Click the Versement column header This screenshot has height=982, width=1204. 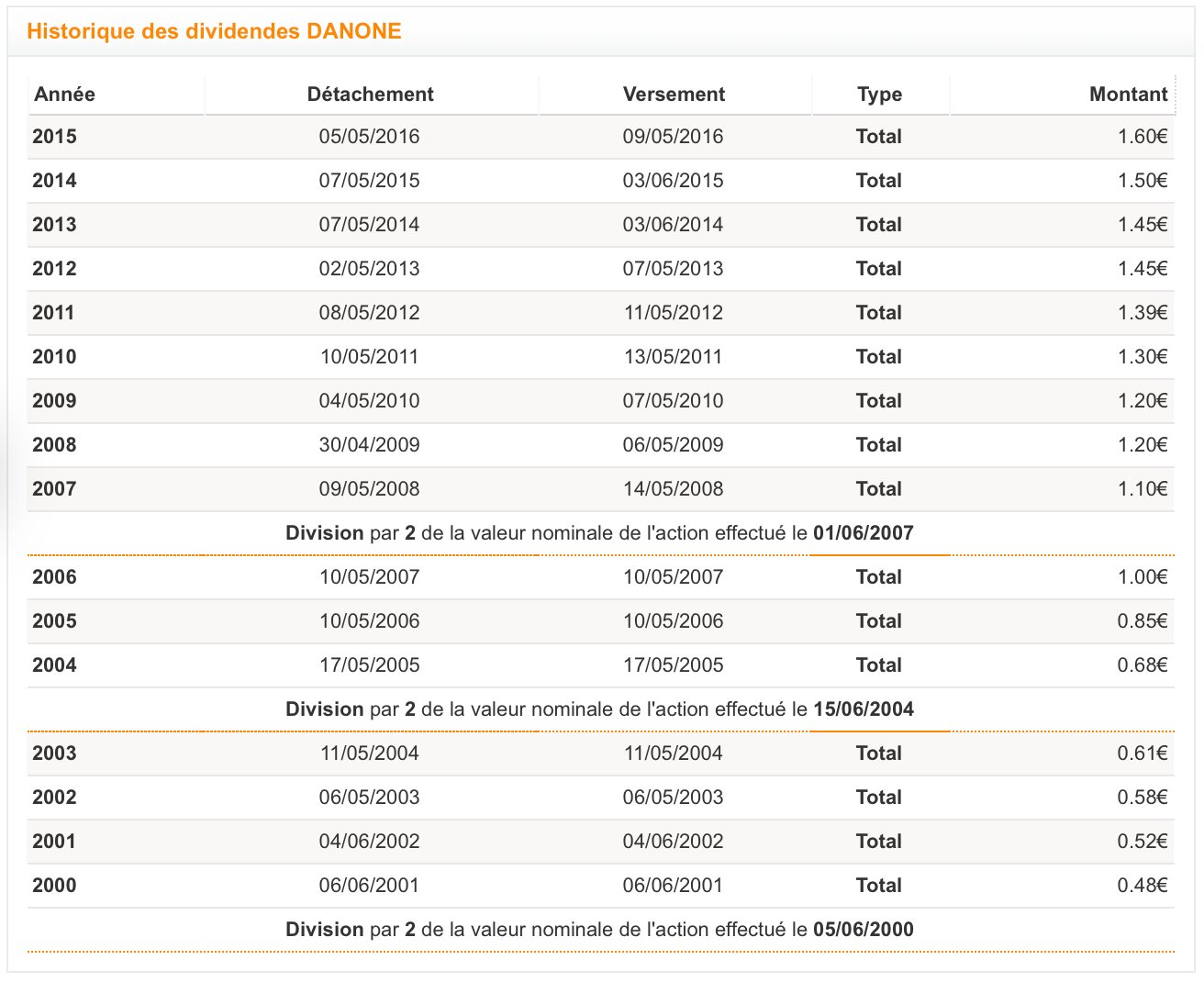point(674,95)
